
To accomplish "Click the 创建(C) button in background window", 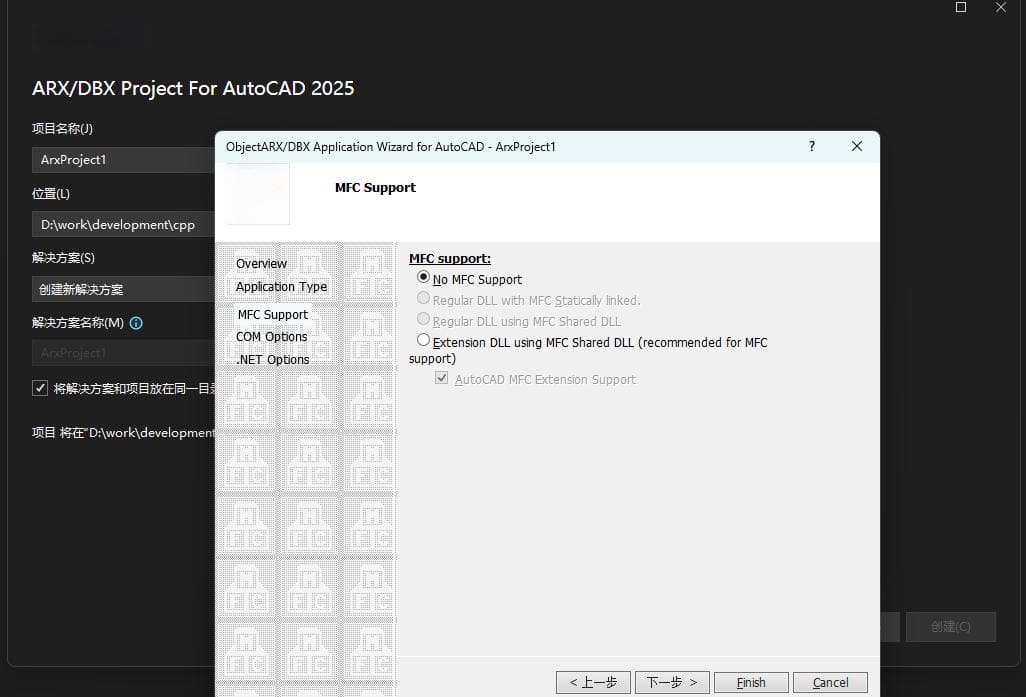I will pyautogui.click(x=951, y=627).
